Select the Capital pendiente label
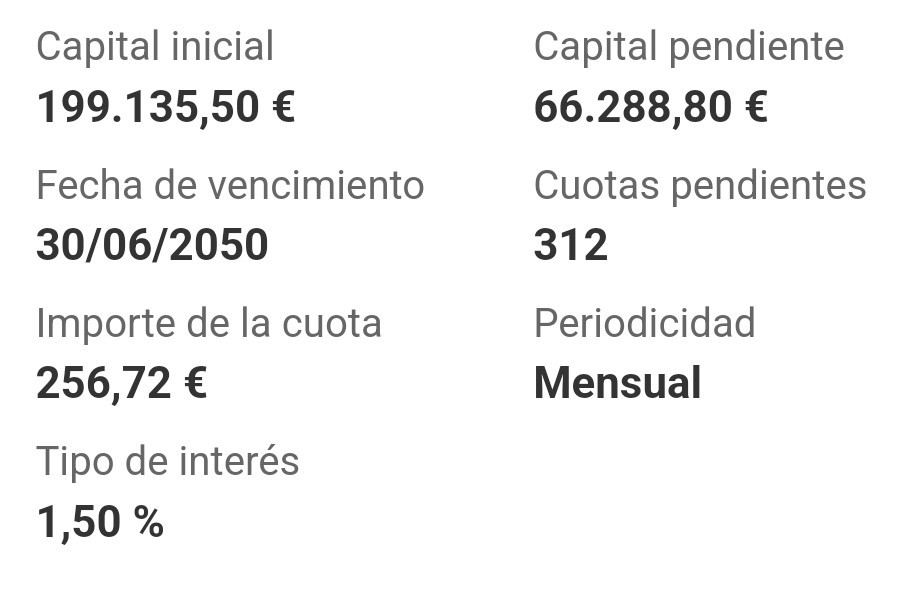 pyautogui.click(x=689, y=46)
